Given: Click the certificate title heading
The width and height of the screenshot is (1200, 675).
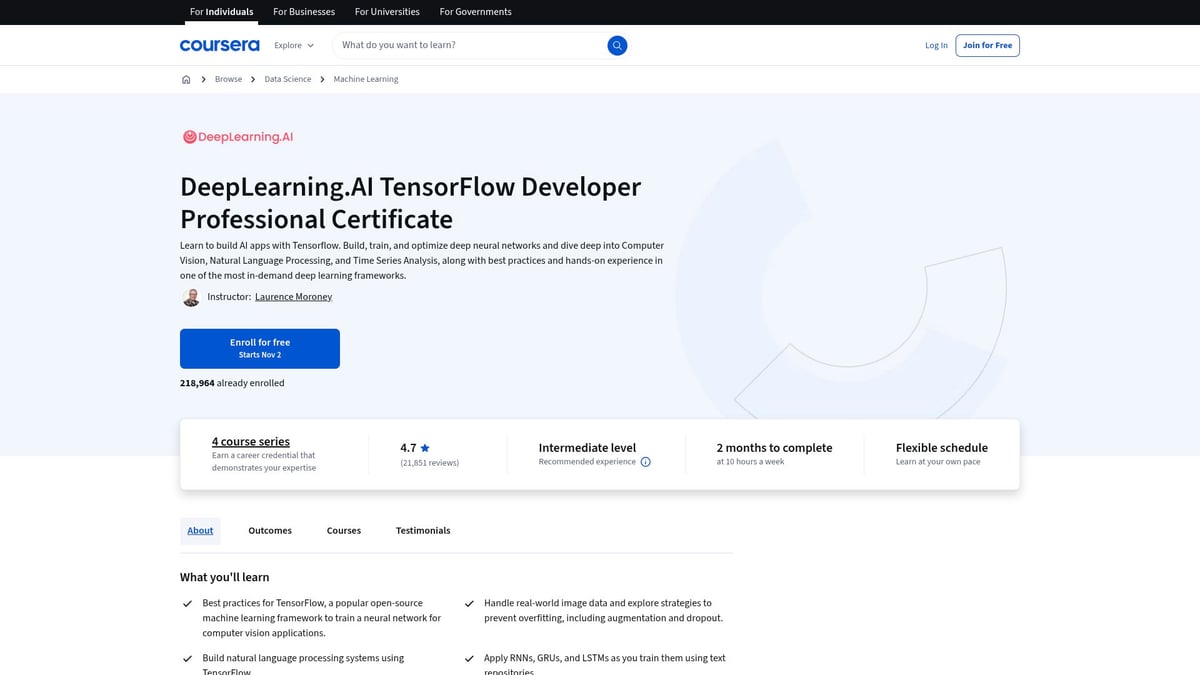Looking at the screenshot, I should coord(411,203).
